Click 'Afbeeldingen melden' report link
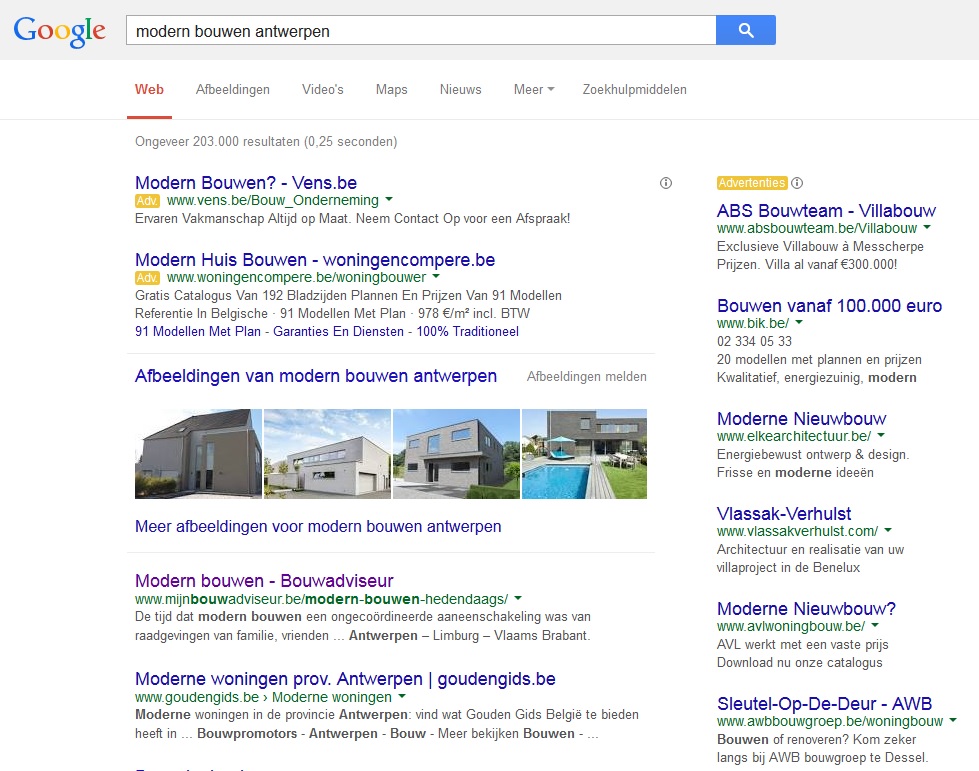The width and height of the screenshot is (979, 771). tap(586, 376)
